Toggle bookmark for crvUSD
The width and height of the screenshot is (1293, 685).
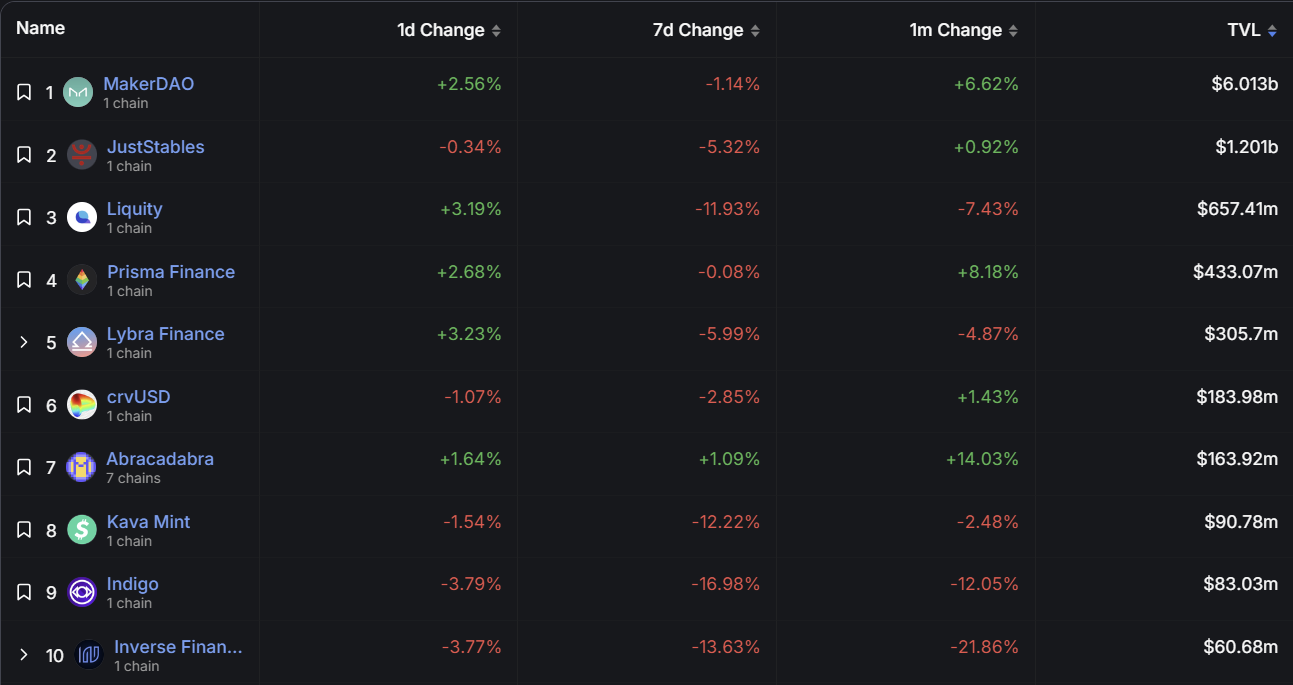tap(24, 405)
